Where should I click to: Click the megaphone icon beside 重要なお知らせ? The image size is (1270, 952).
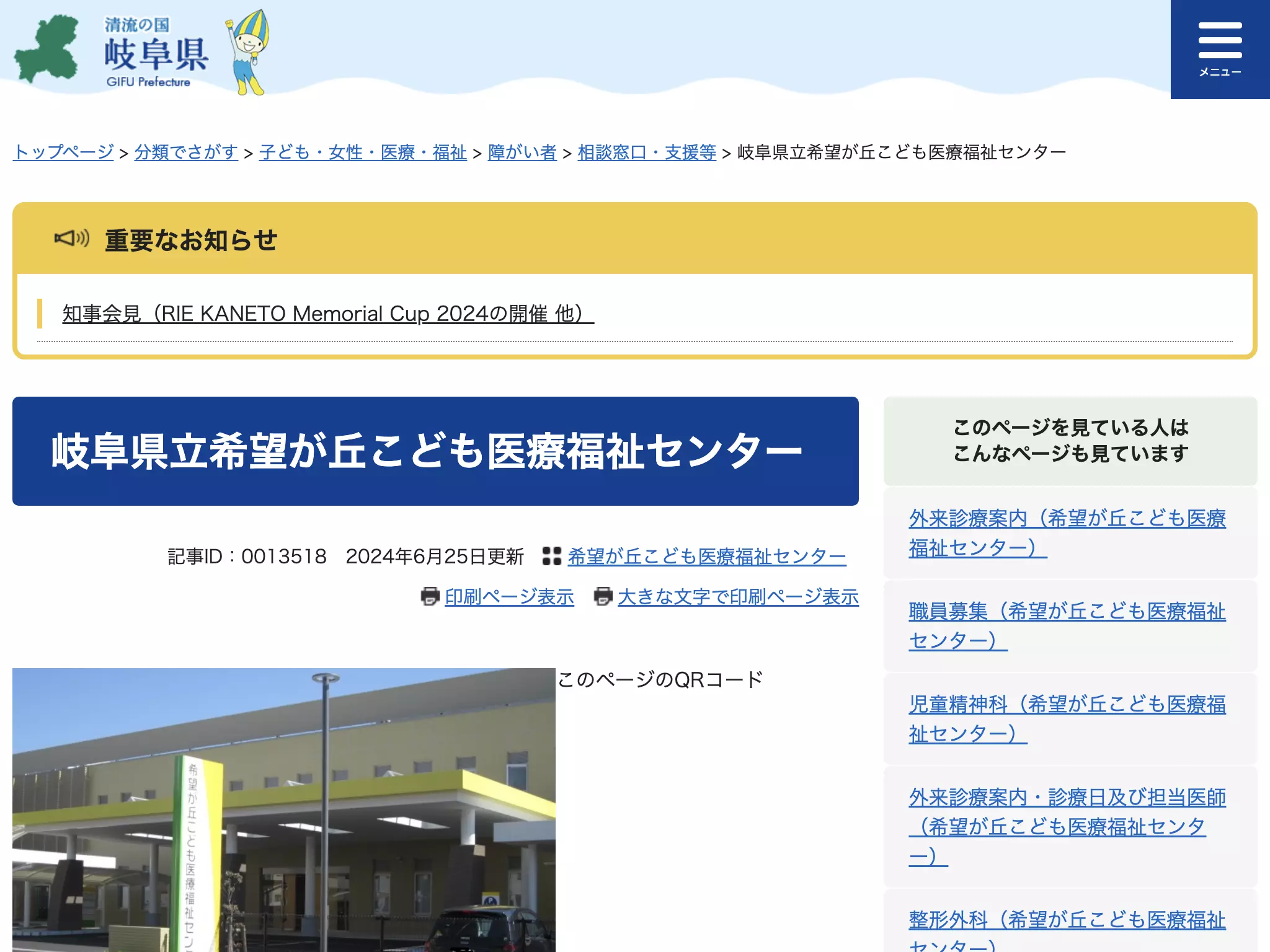pyautogui.click(x=72, y=238)
